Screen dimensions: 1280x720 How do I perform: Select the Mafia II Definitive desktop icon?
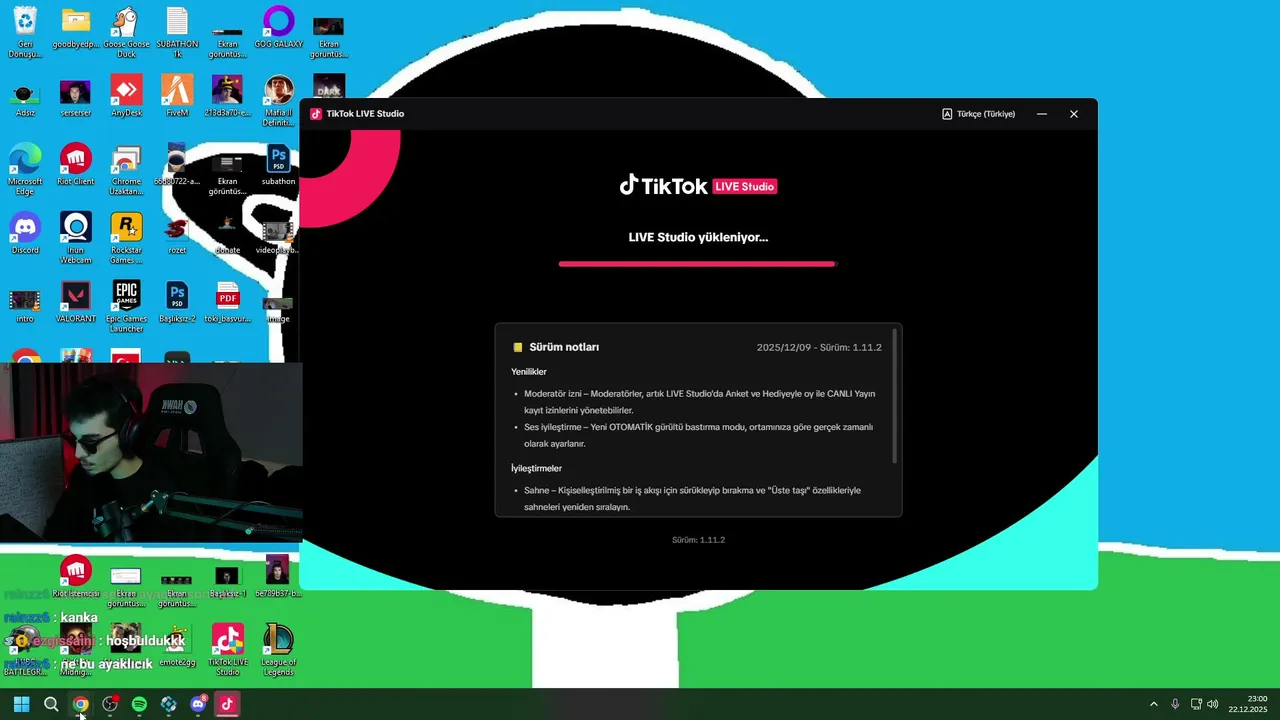[x=278, y=100]
